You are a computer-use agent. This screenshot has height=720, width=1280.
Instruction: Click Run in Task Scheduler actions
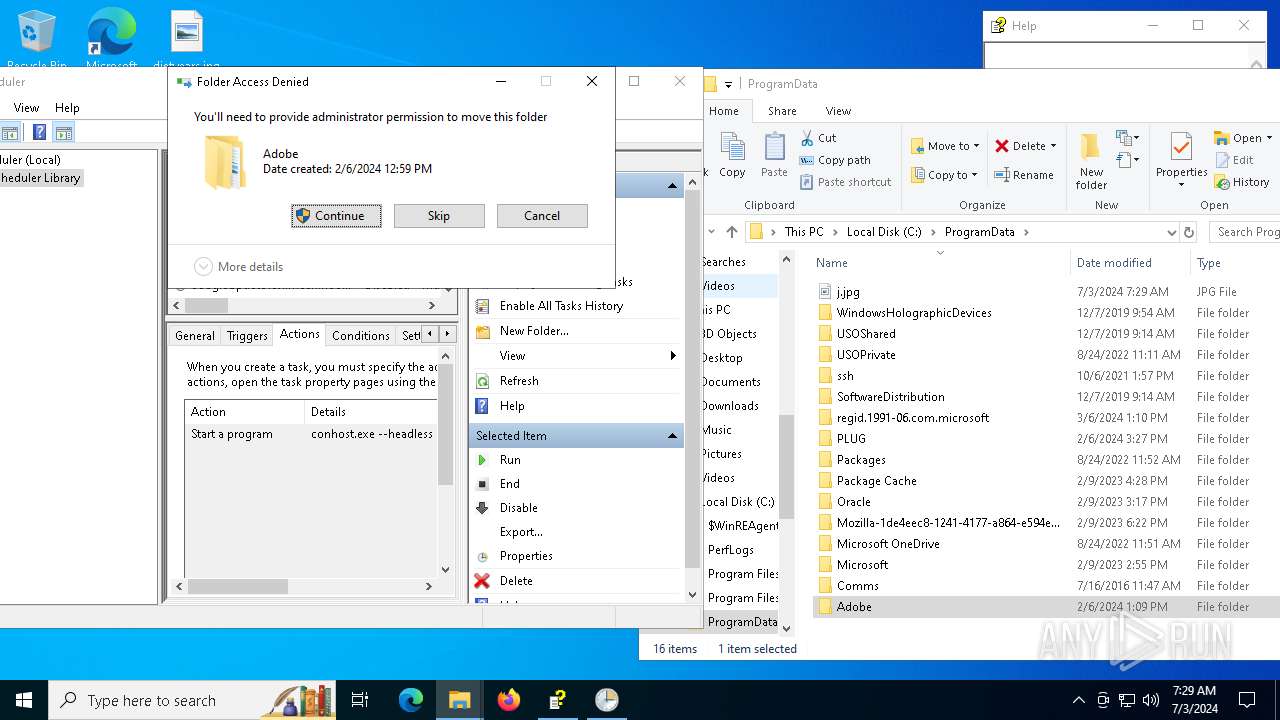click(510, 460)
